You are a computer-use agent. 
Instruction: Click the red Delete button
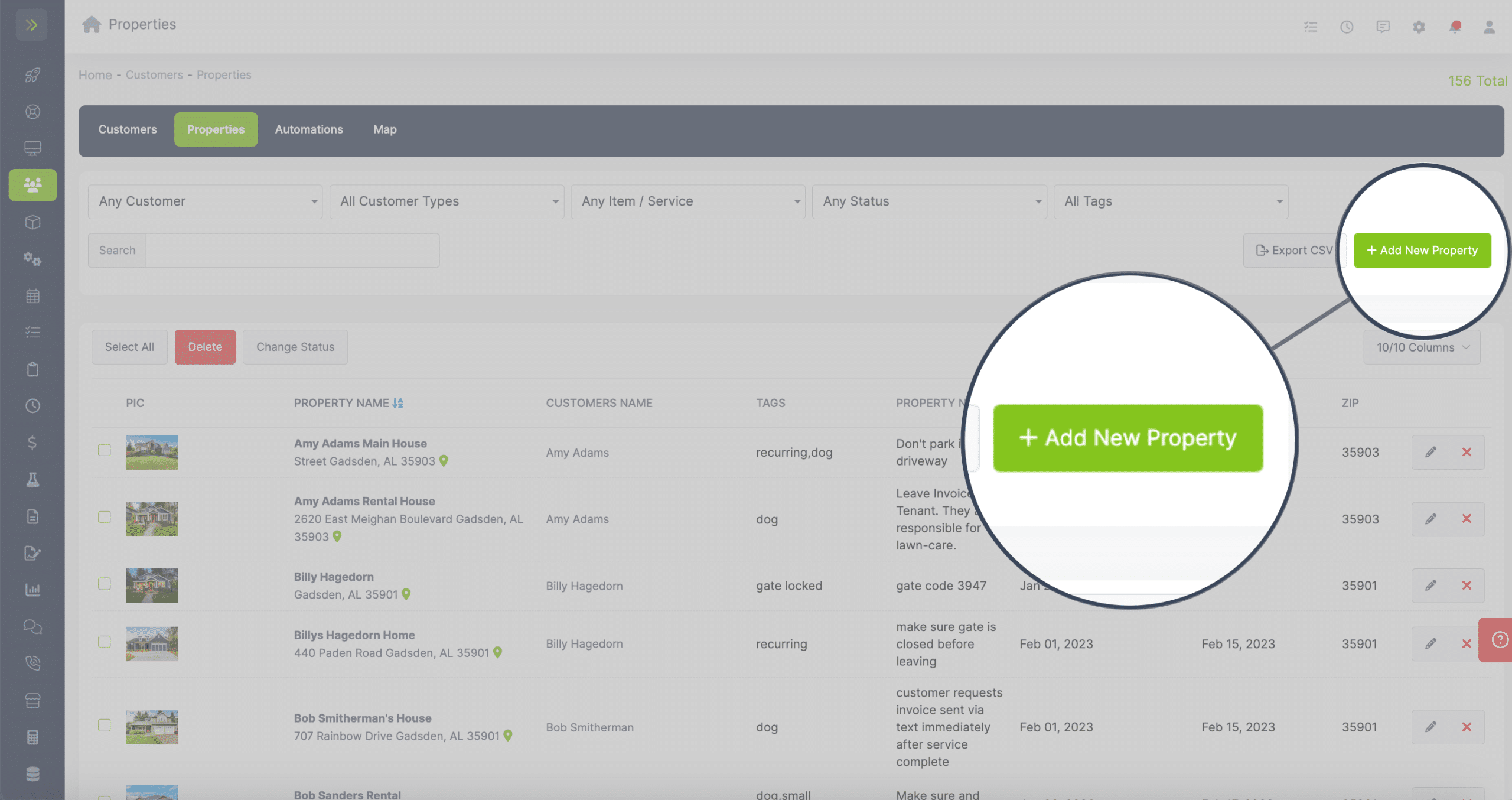tap(205, 347)
